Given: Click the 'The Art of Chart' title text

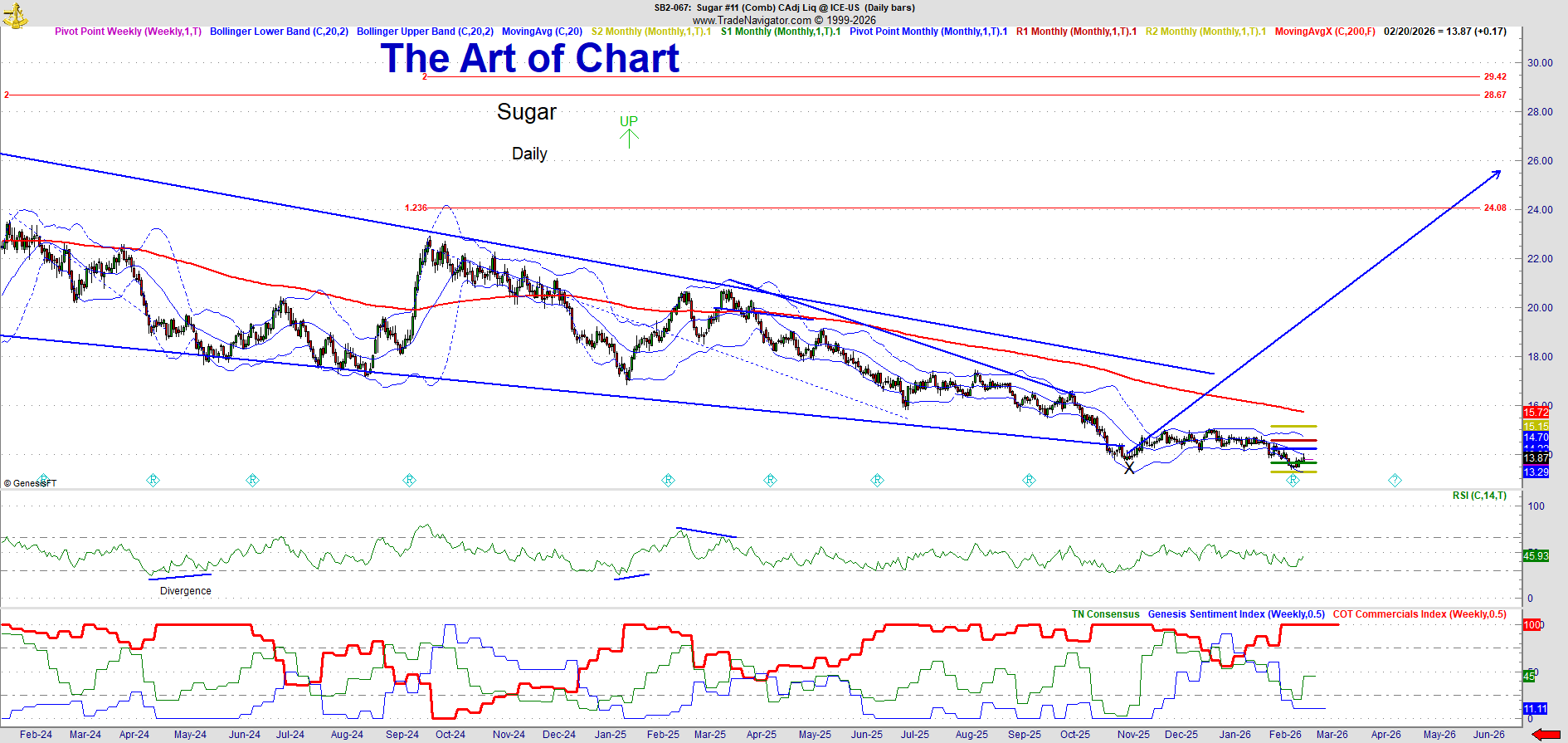Looking at the screenshot, I should pyautogui.click(x=529, y=58).
